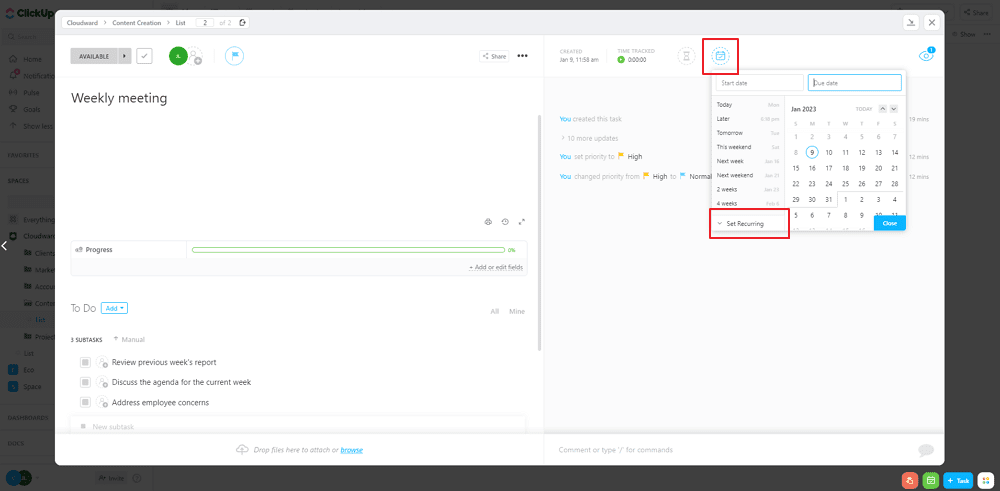Image resolution: width=1000 pixels, height=491 pixels.
Task: Toggle status box for Review previous week's report
Action: pos(85,362)
